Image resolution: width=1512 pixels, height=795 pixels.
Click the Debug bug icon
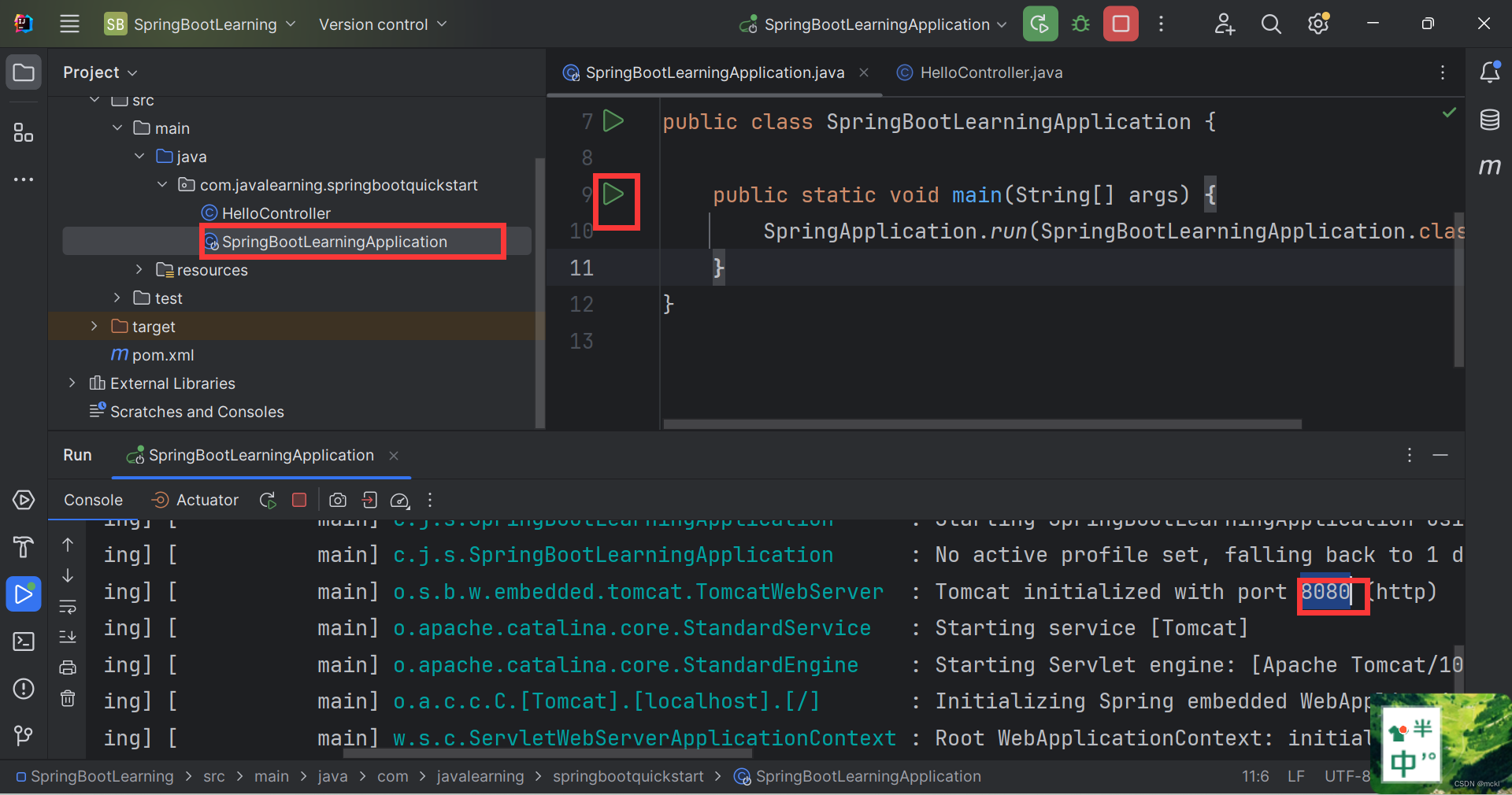(x=1080, y=24)
